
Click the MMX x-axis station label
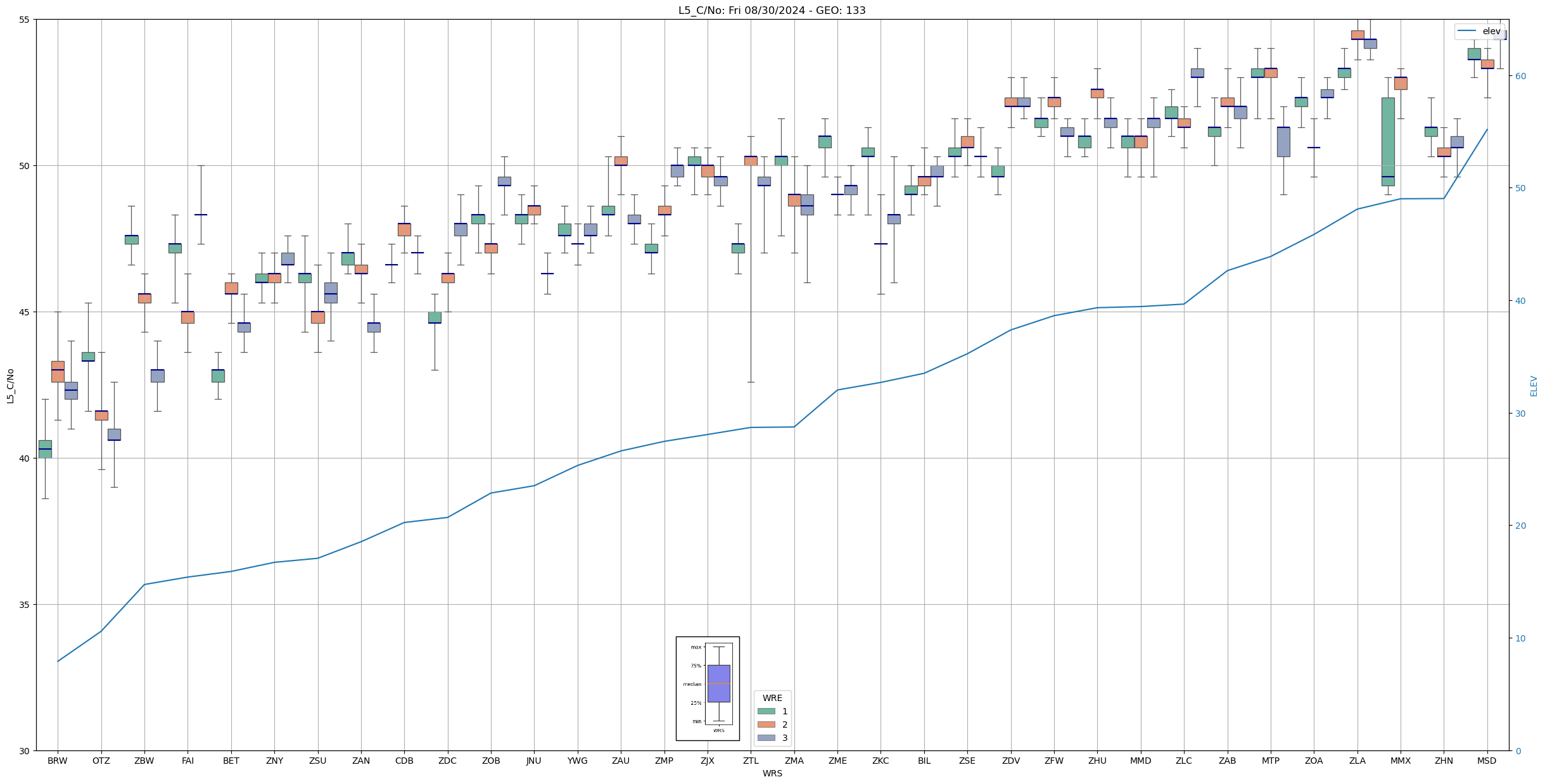point(1400,761)
